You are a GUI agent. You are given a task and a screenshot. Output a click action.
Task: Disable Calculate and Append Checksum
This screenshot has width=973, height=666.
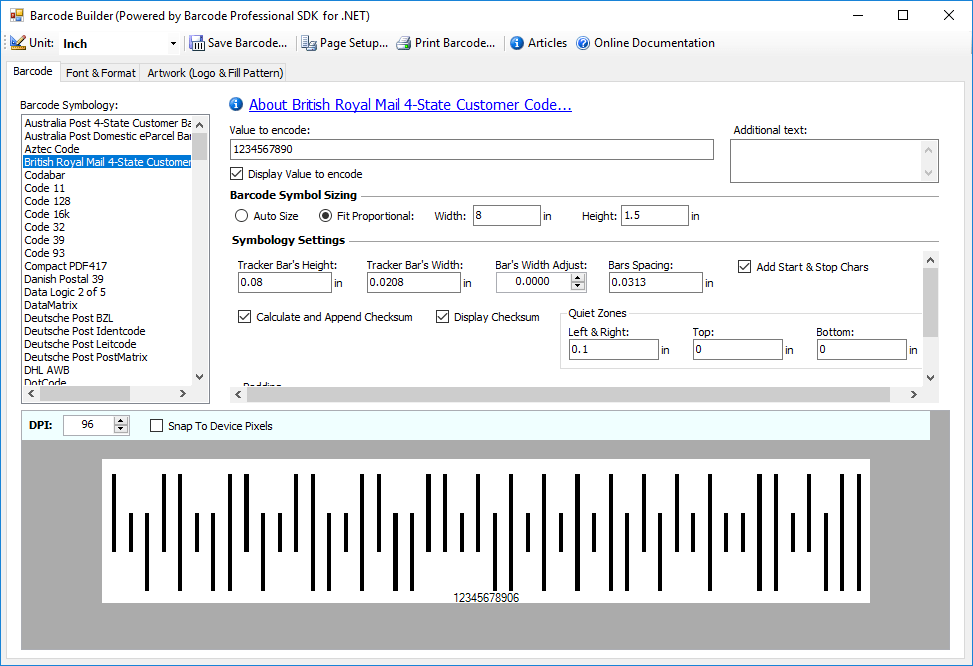pyautogui.click(x=244, y=316)
